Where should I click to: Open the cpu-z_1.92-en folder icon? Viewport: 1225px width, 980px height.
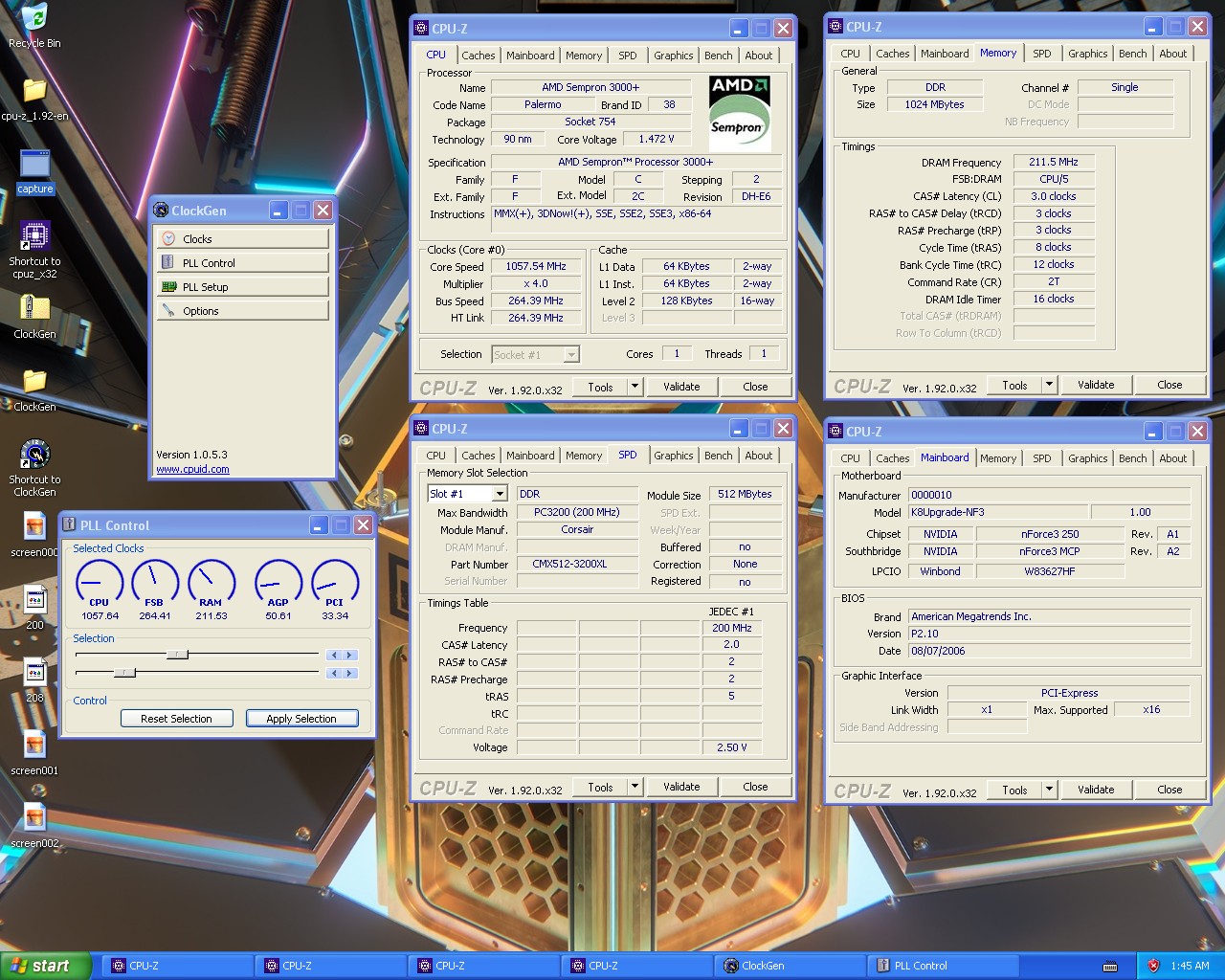34,90
